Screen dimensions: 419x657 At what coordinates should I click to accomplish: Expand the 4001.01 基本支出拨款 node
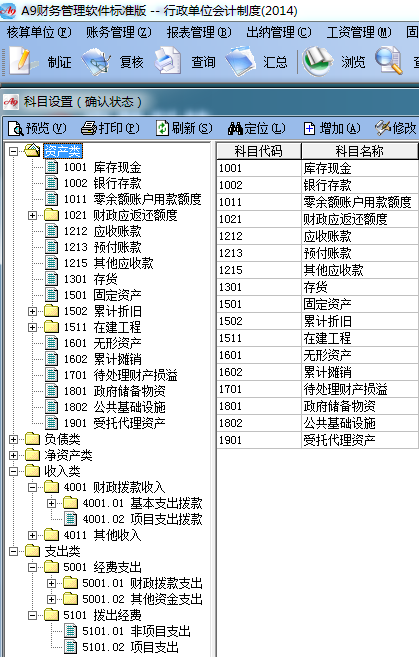[x=51, y=503]
